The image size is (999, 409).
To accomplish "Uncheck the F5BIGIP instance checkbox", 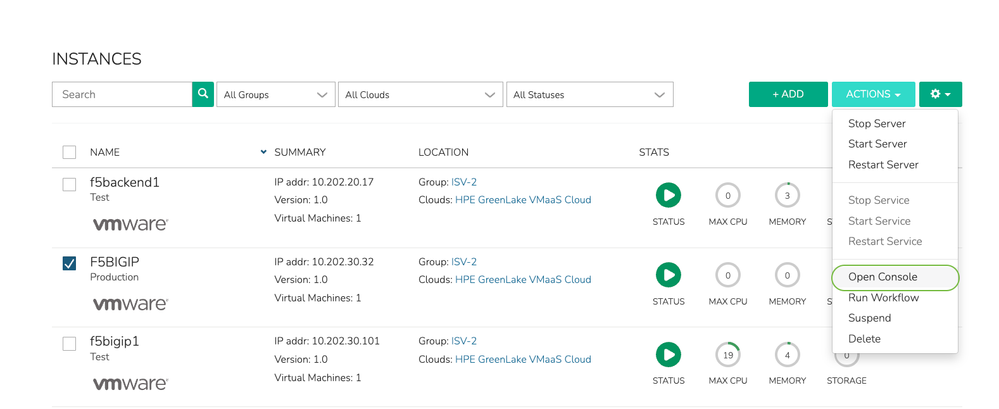I will click(69, 264).
